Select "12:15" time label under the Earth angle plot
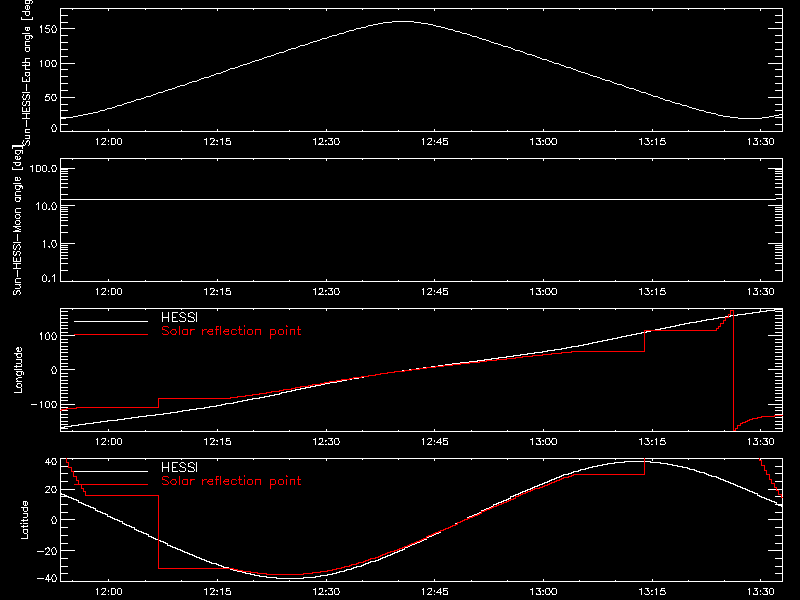Viewport: 800px width, 600px height. click(x=217, y=142)
